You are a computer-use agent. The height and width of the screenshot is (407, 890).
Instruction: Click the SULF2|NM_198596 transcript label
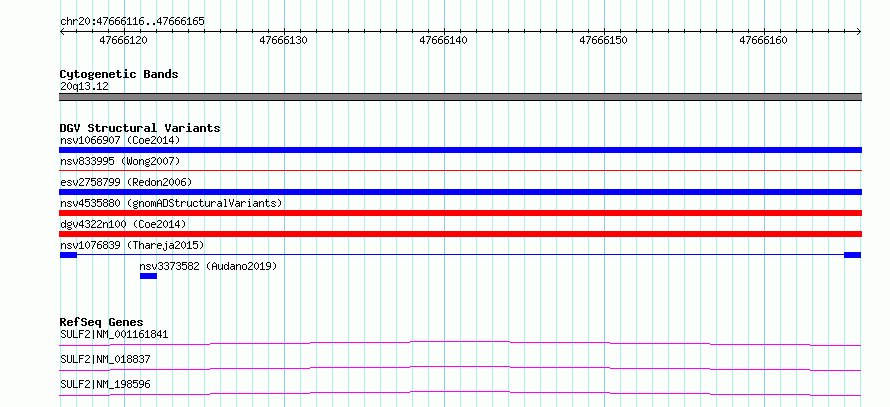click(x=105, y=384)
